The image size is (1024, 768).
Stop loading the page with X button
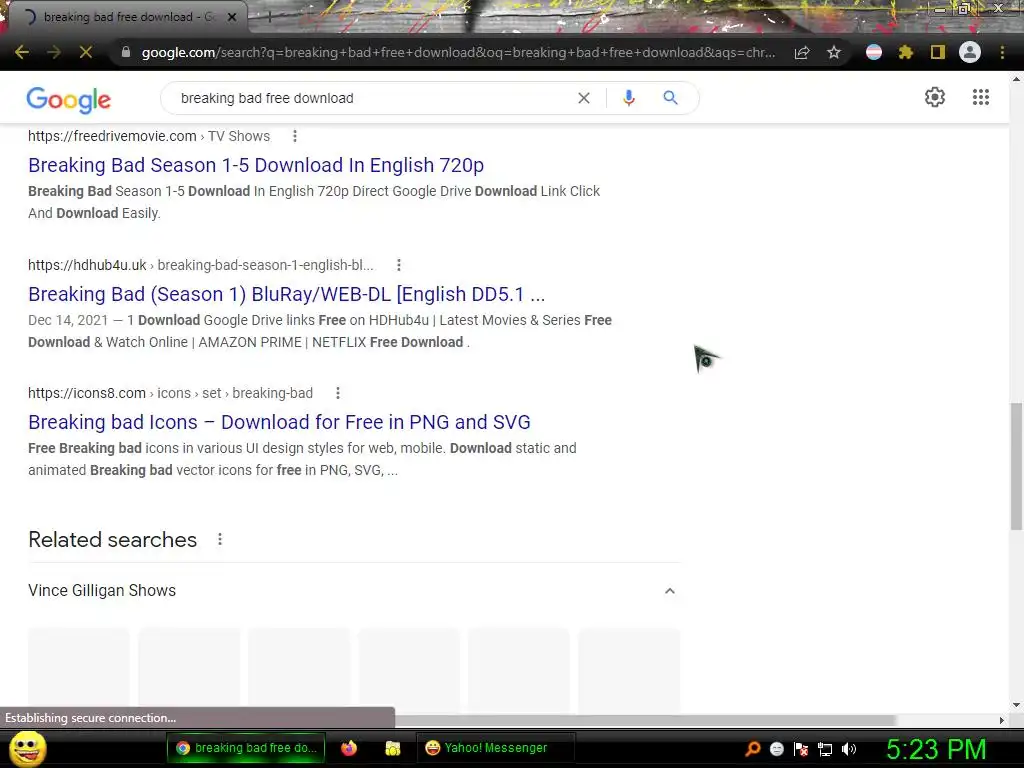pyautogui.click(x=86, y=52)
